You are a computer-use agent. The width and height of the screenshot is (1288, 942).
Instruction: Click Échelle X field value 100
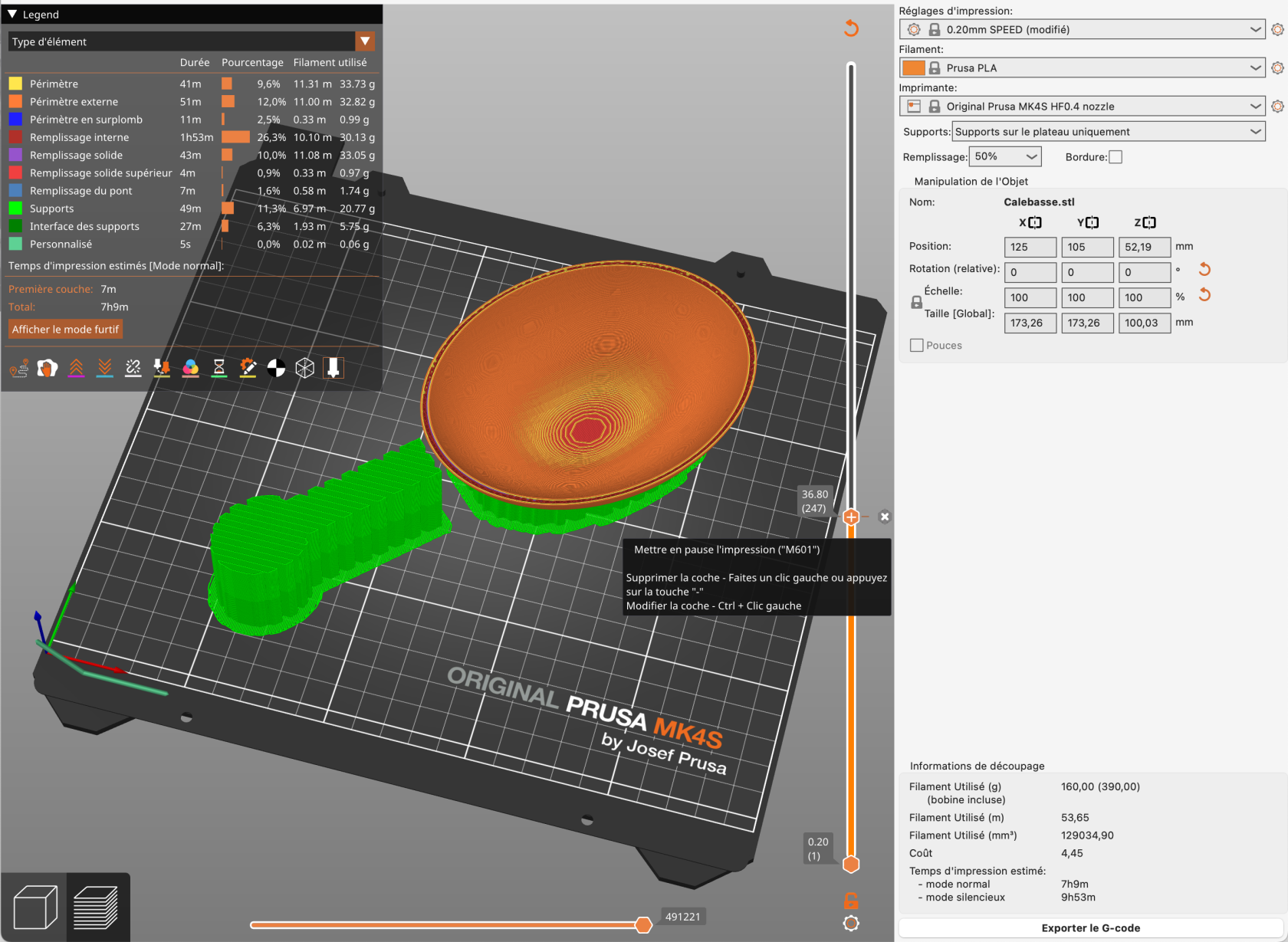click(1030, 297)
